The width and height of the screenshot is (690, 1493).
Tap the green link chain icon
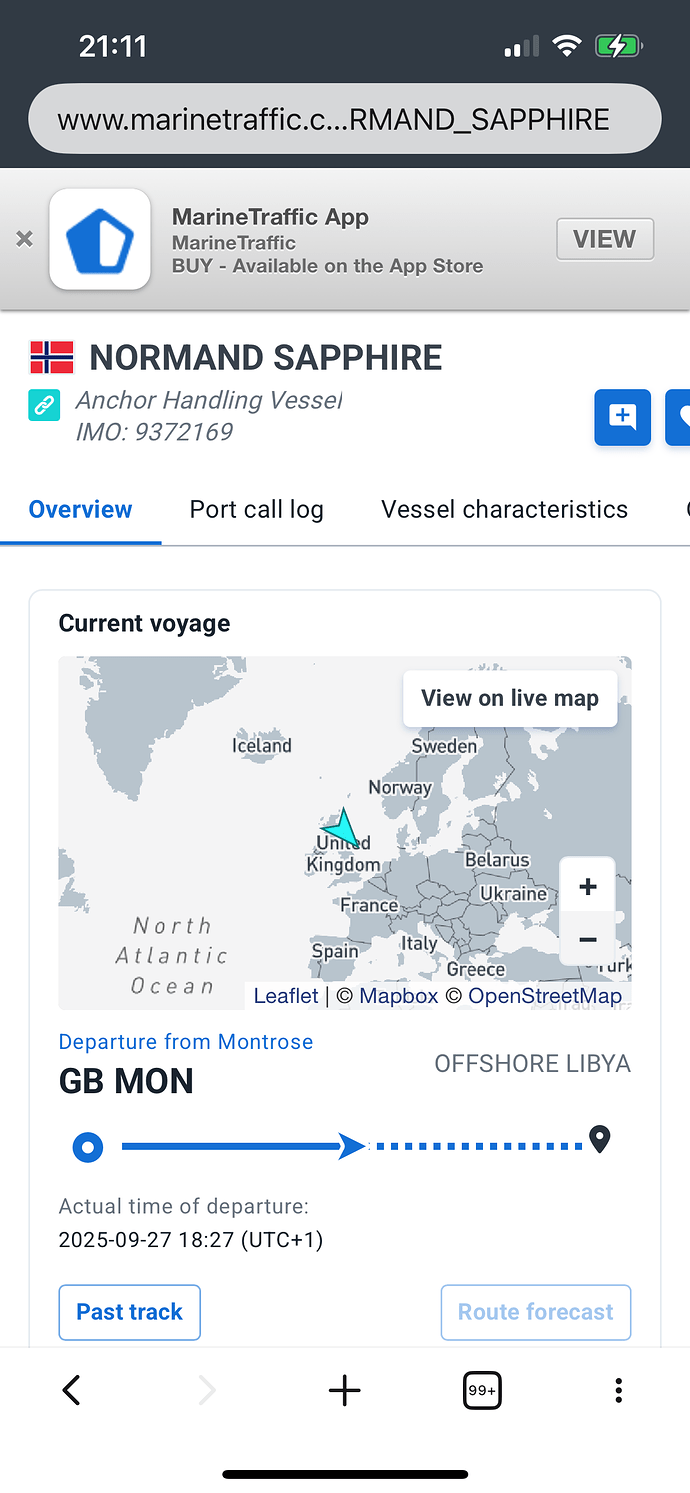click(x=43, y=405)
